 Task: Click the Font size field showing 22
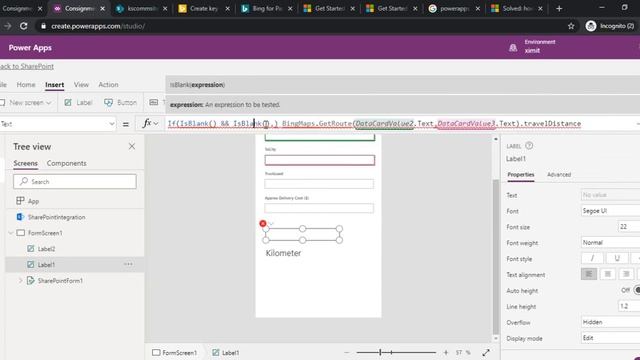pyautogui.click(x=629, y=227)
